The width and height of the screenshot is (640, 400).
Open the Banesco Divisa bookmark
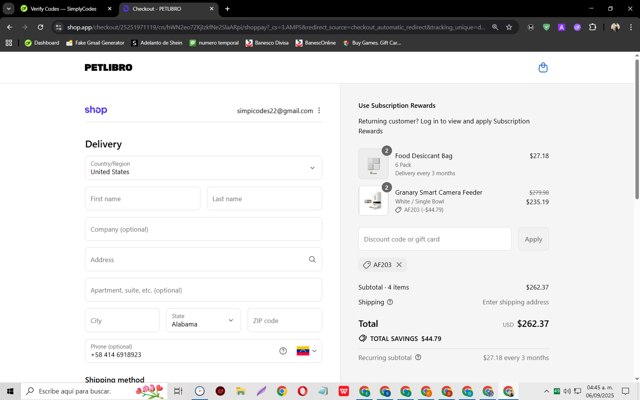coord(267,43)
